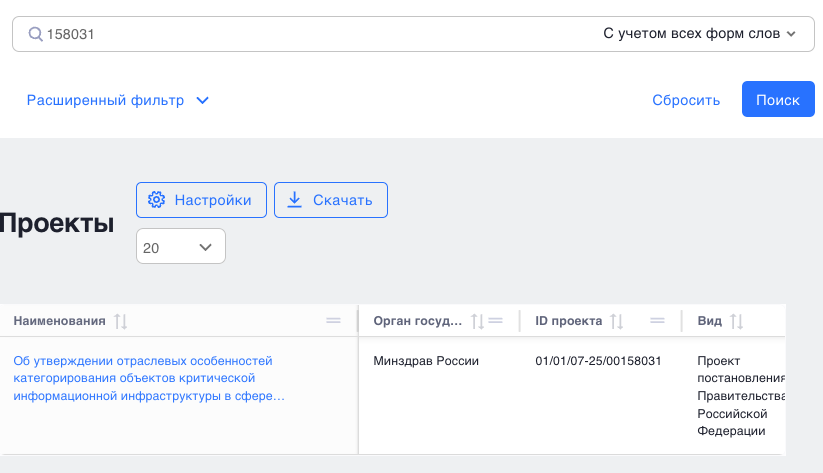Image resolution: width=823 pixels, height=473 pixels.
Task: Sort by ID проекта using sort arrows
Action: [617, 321]
